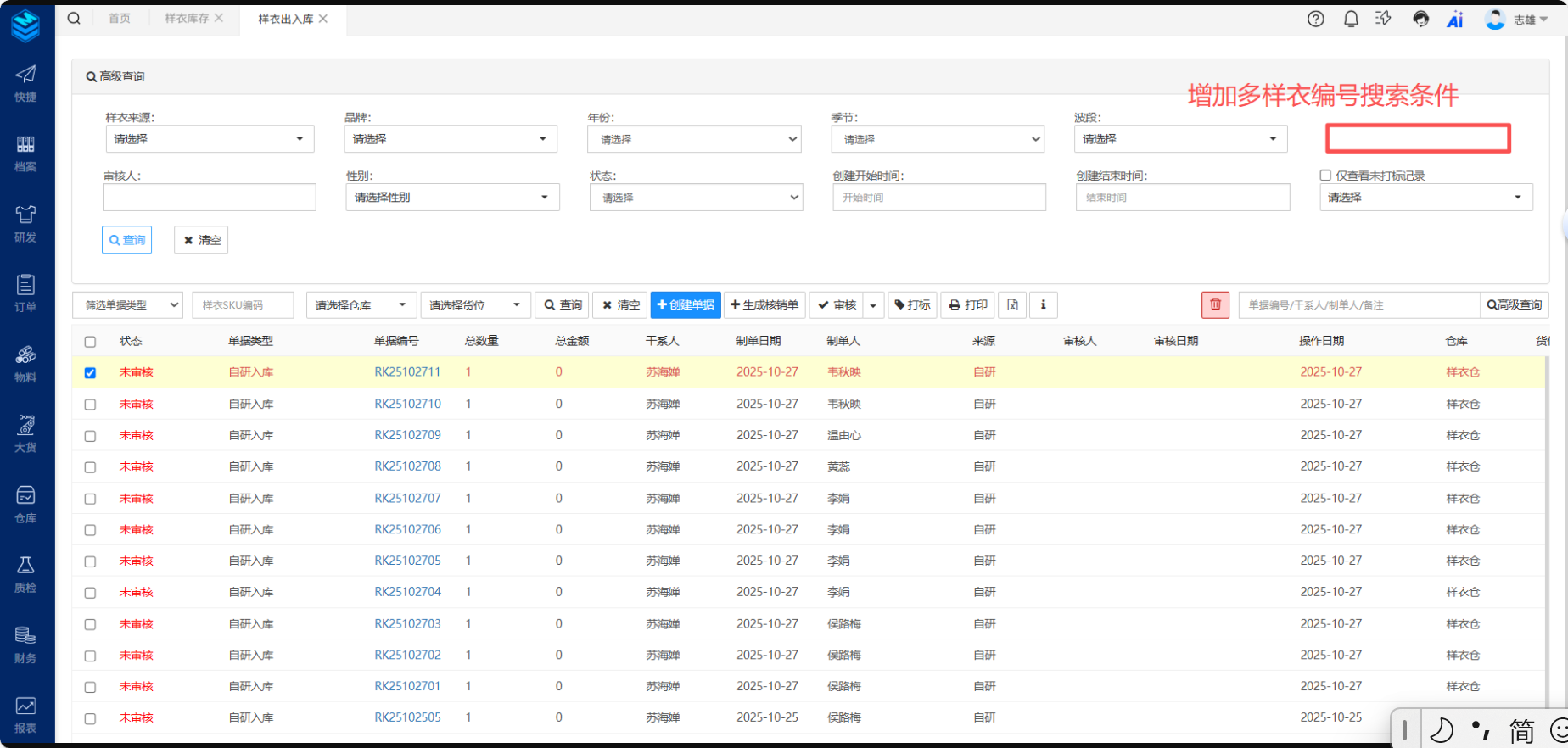Open document link RK25102709

pos(407,435)
